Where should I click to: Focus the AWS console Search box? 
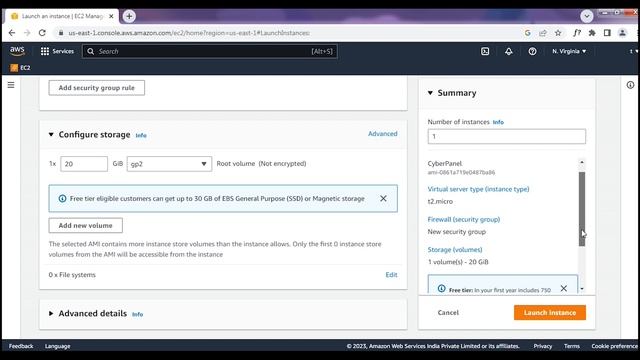(210, 51)
